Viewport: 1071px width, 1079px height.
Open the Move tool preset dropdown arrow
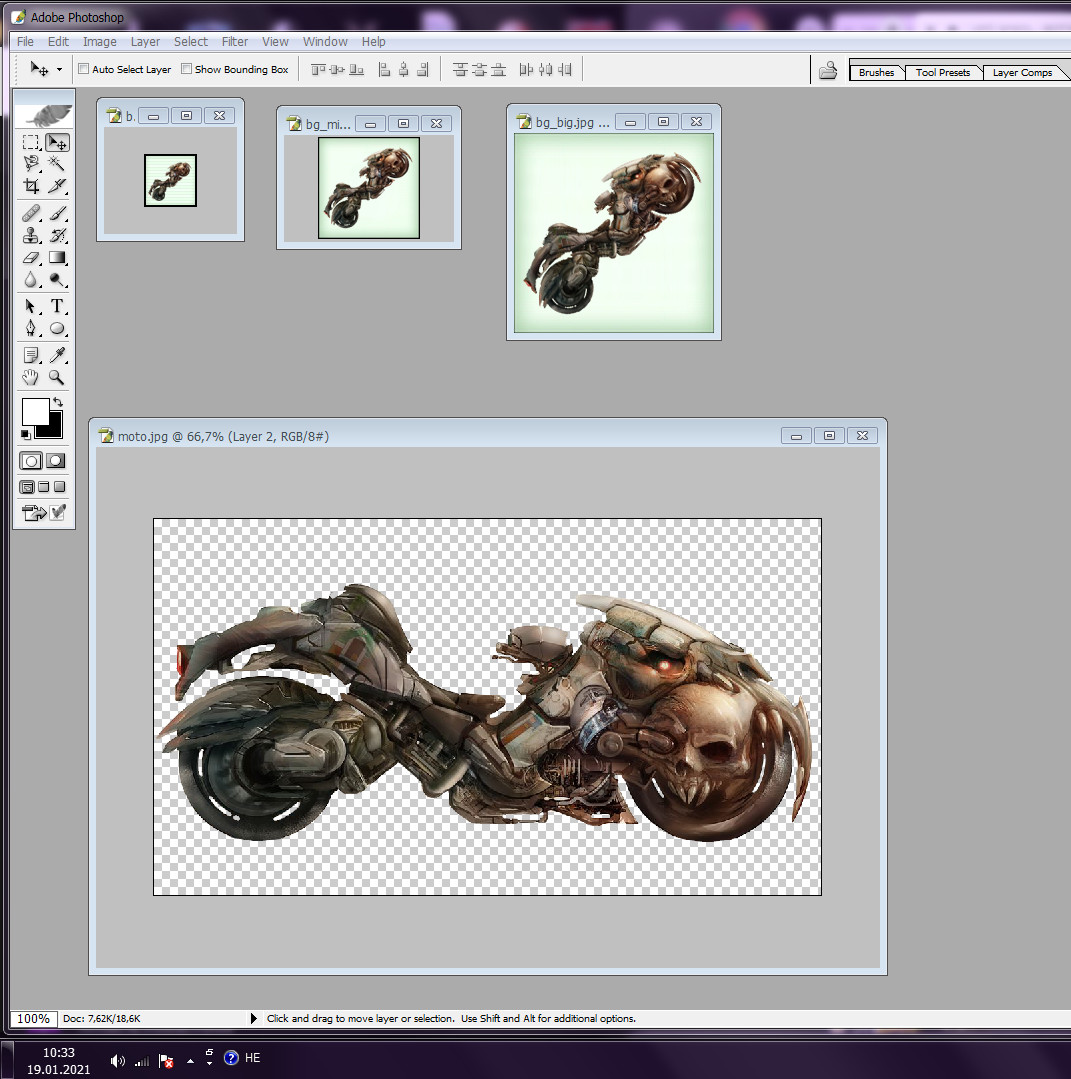(x=59, y=70)
